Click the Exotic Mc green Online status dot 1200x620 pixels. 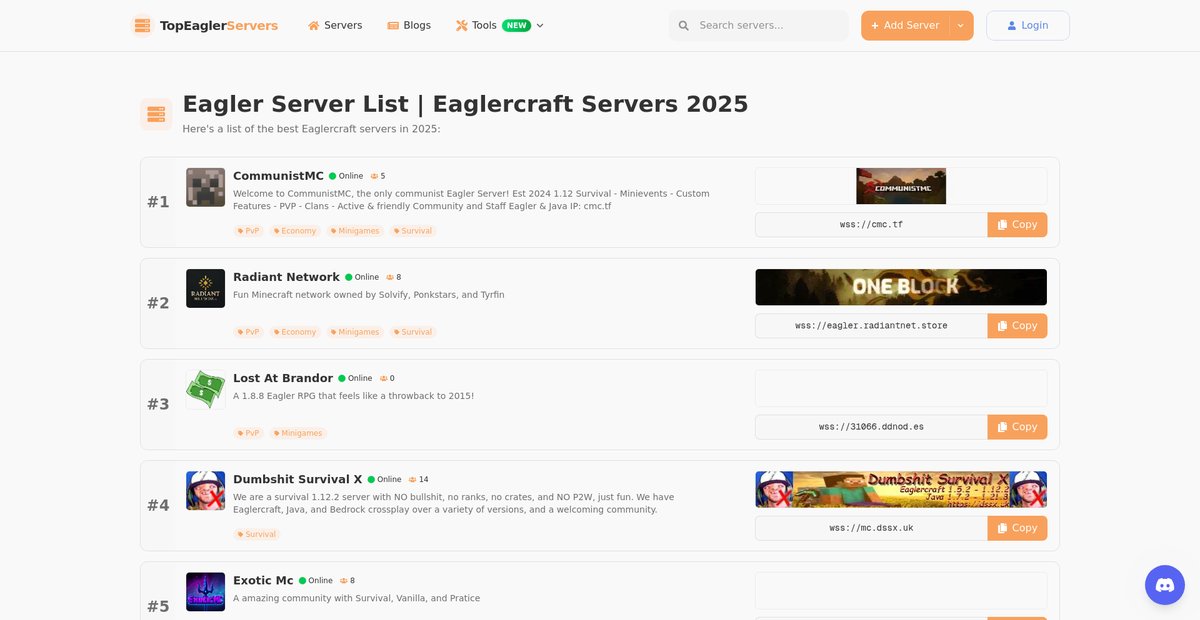(x=302, y=580)
